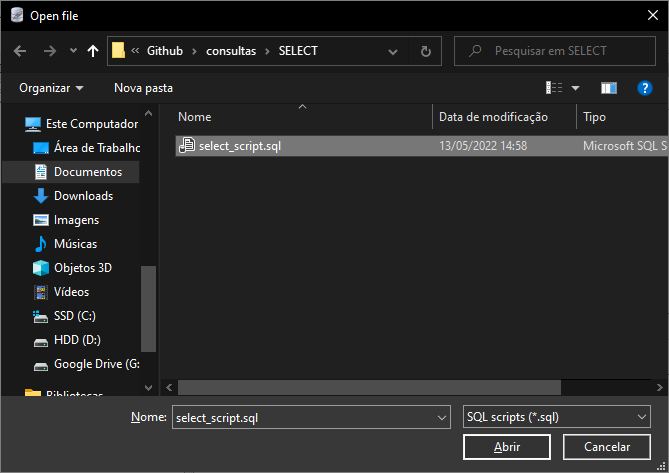669x473 pixels.
Task: Show hidden path breadcrumb chevrons
Action: tap(135, 51)
